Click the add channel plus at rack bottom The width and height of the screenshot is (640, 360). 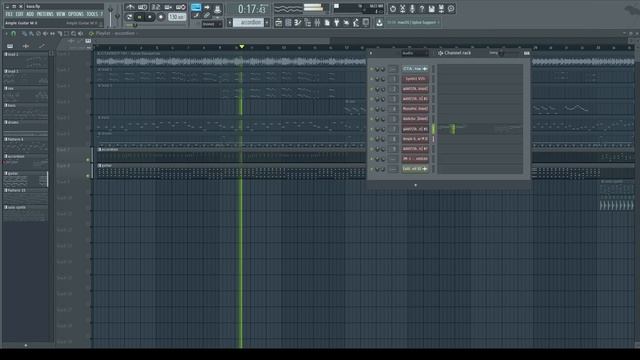(416, 185)
